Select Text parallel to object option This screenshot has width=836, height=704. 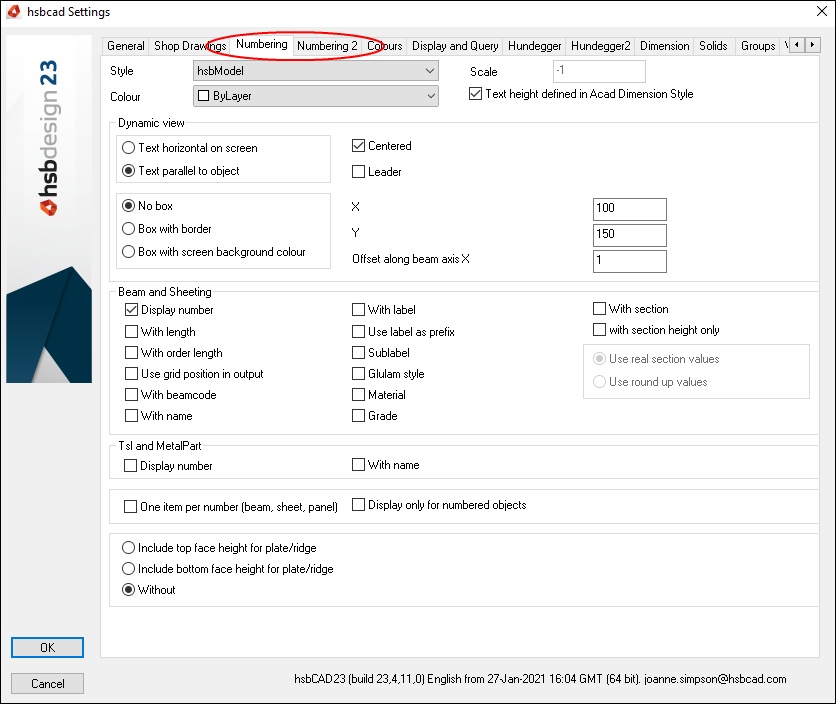[x=180, y=171]
